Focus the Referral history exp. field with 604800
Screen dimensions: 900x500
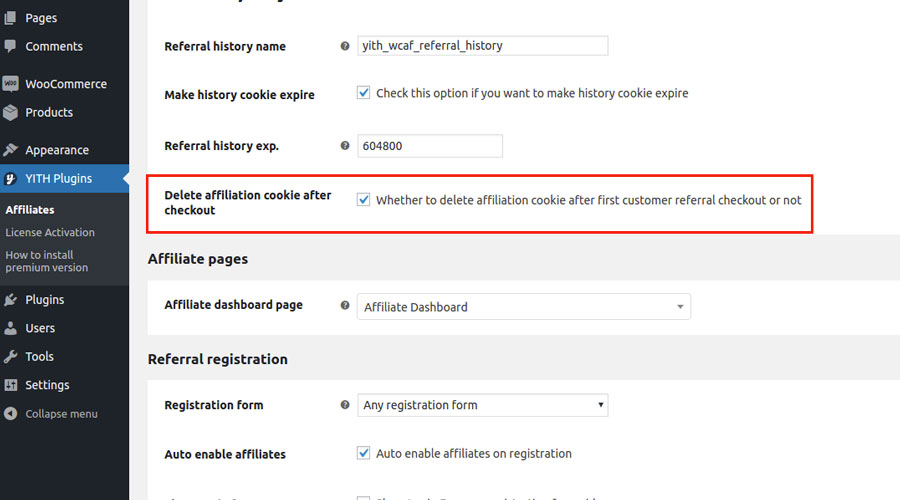[x=429, y=146]
